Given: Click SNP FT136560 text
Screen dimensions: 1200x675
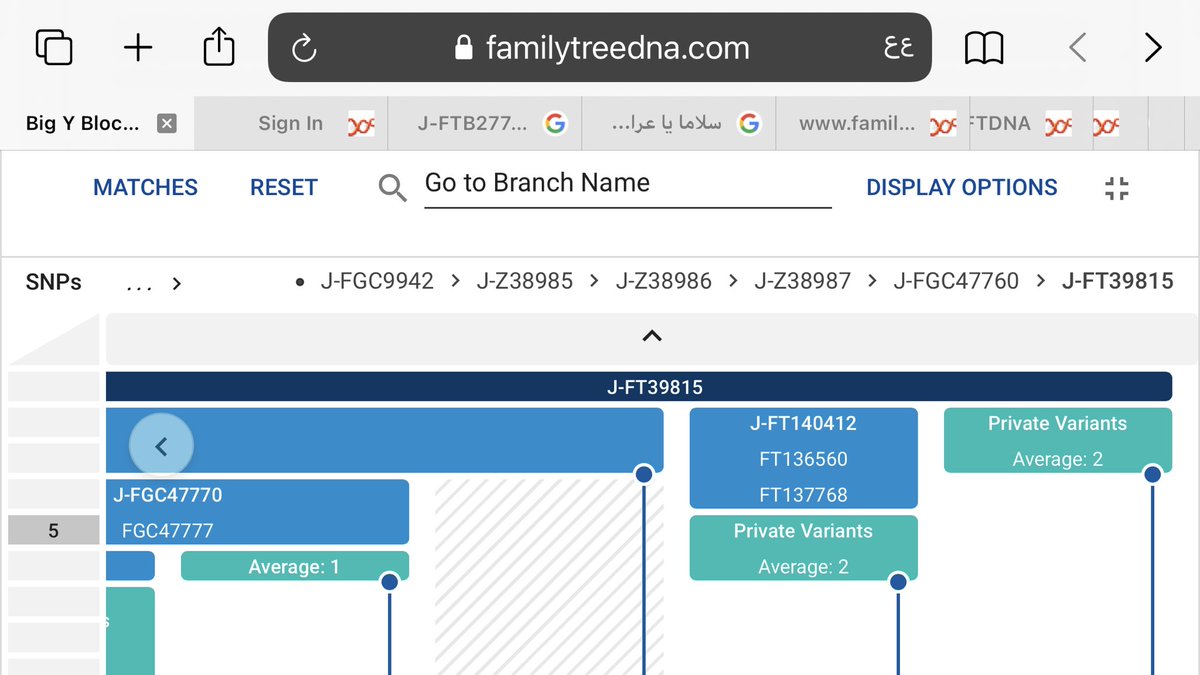Looking at the screenshot, I should [803, 459].
